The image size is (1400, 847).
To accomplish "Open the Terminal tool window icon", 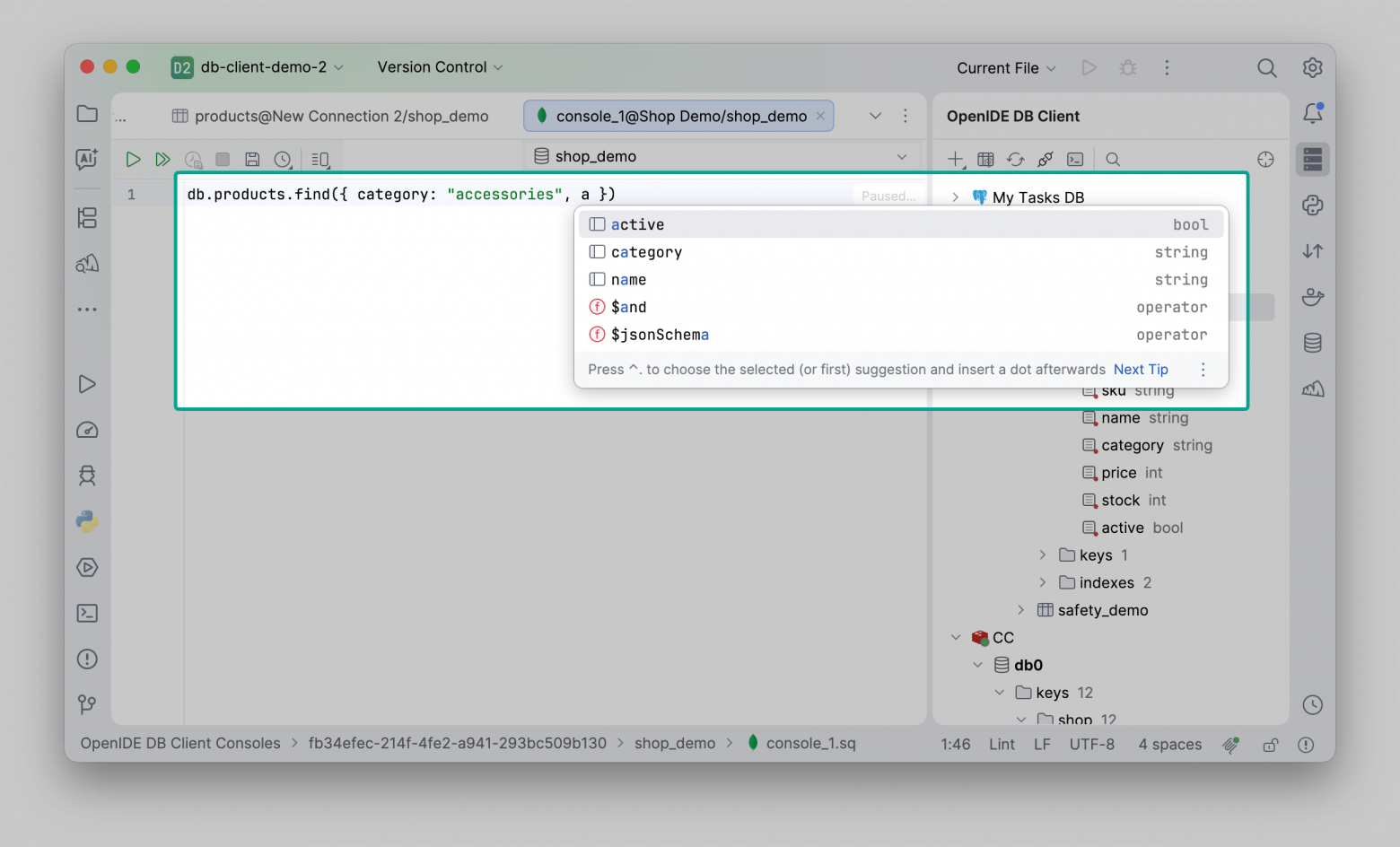I will pyautogui.click(x=87, y=613).
